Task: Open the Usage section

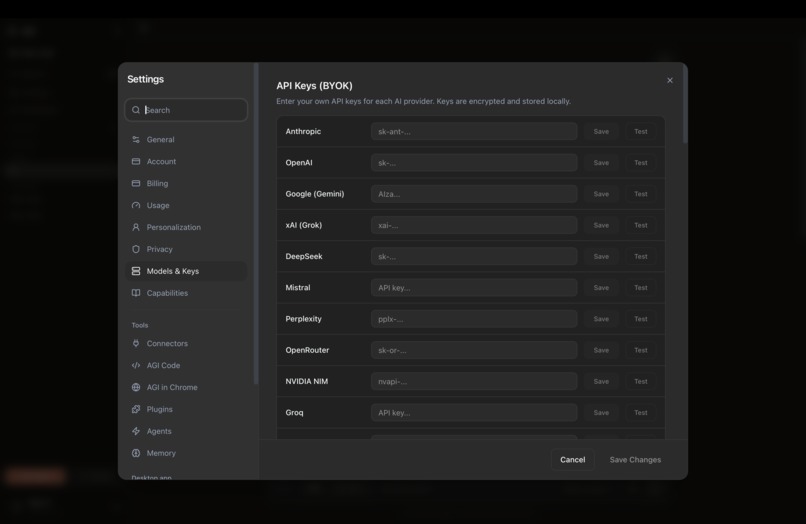Action: coord(186,205)
